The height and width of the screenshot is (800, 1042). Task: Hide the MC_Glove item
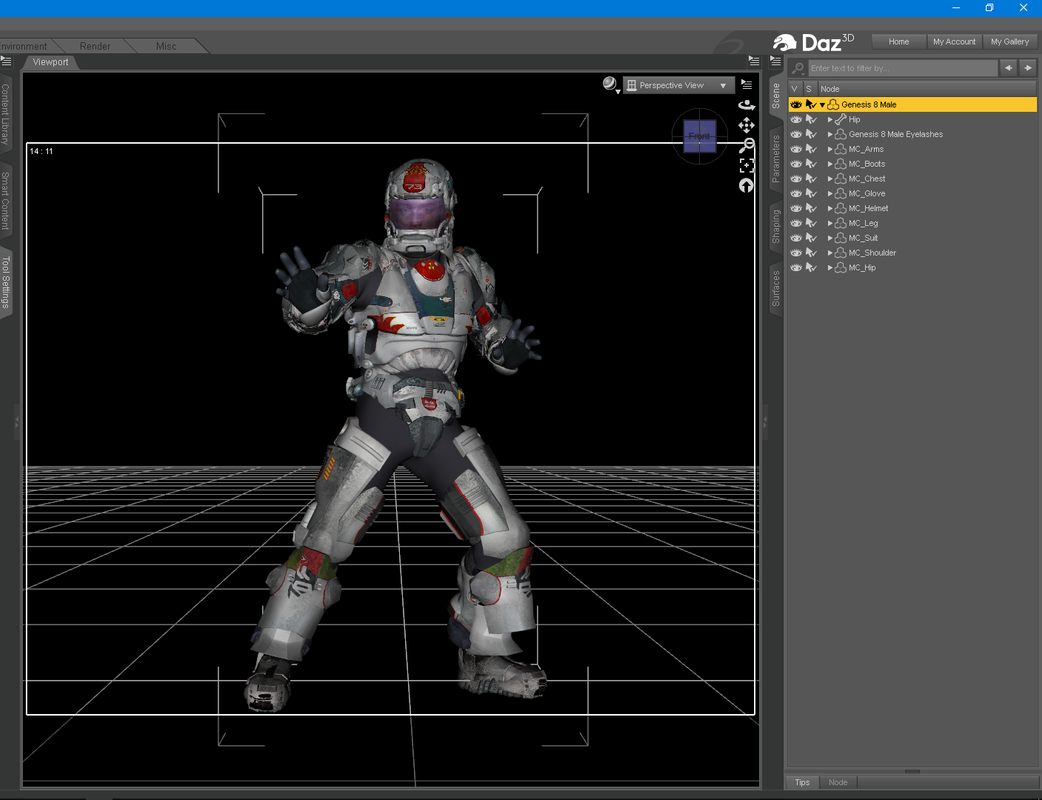coord(795,193)
